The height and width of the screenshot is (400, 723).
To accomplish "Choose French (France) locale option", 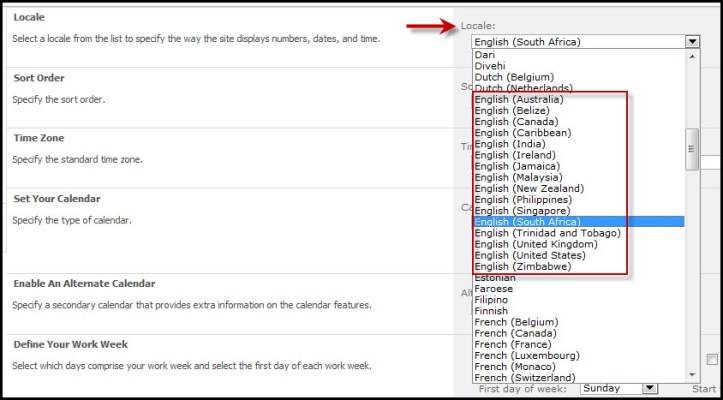I will 514,344.
